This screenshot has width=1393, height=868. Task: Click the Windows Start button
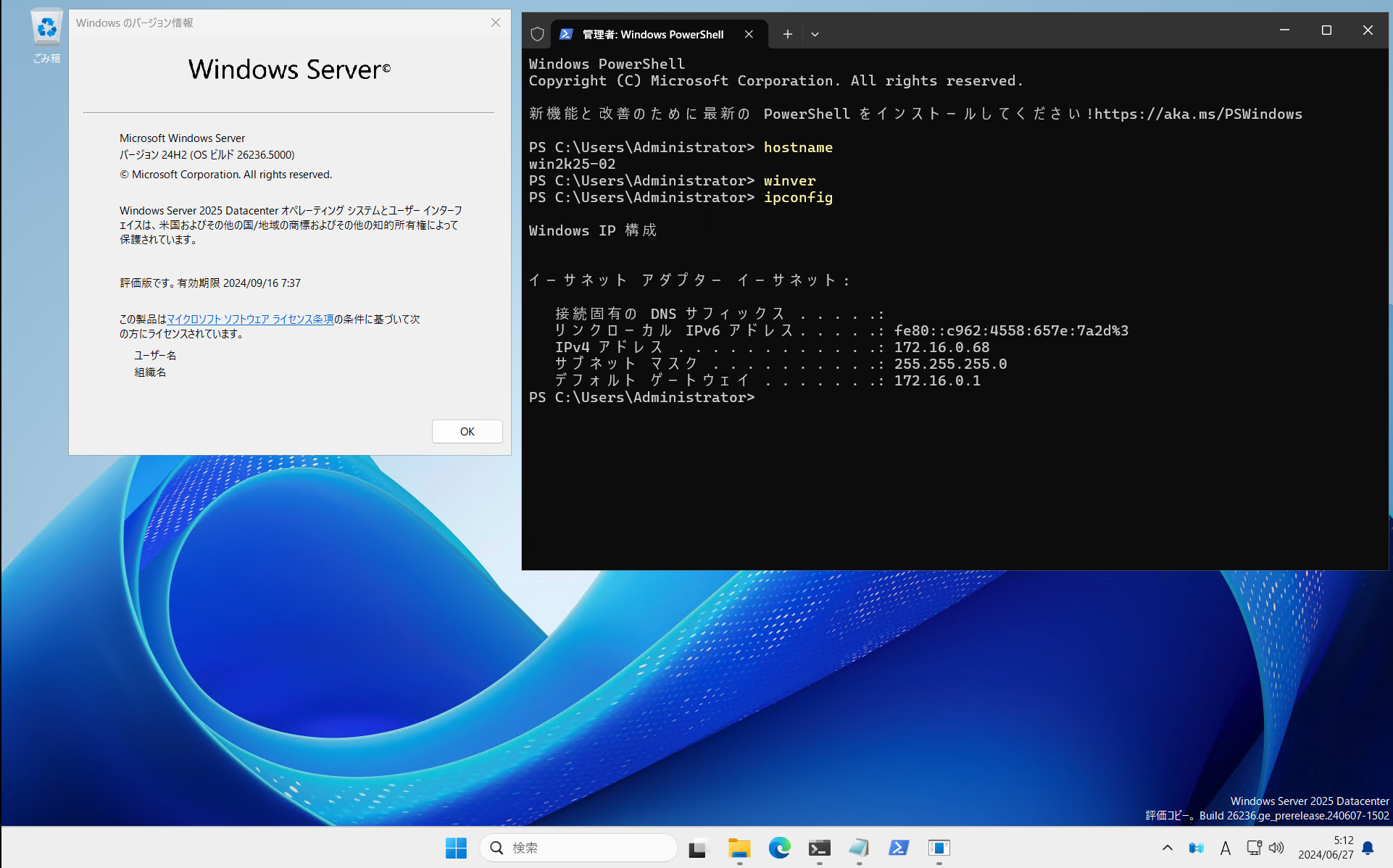456,848
